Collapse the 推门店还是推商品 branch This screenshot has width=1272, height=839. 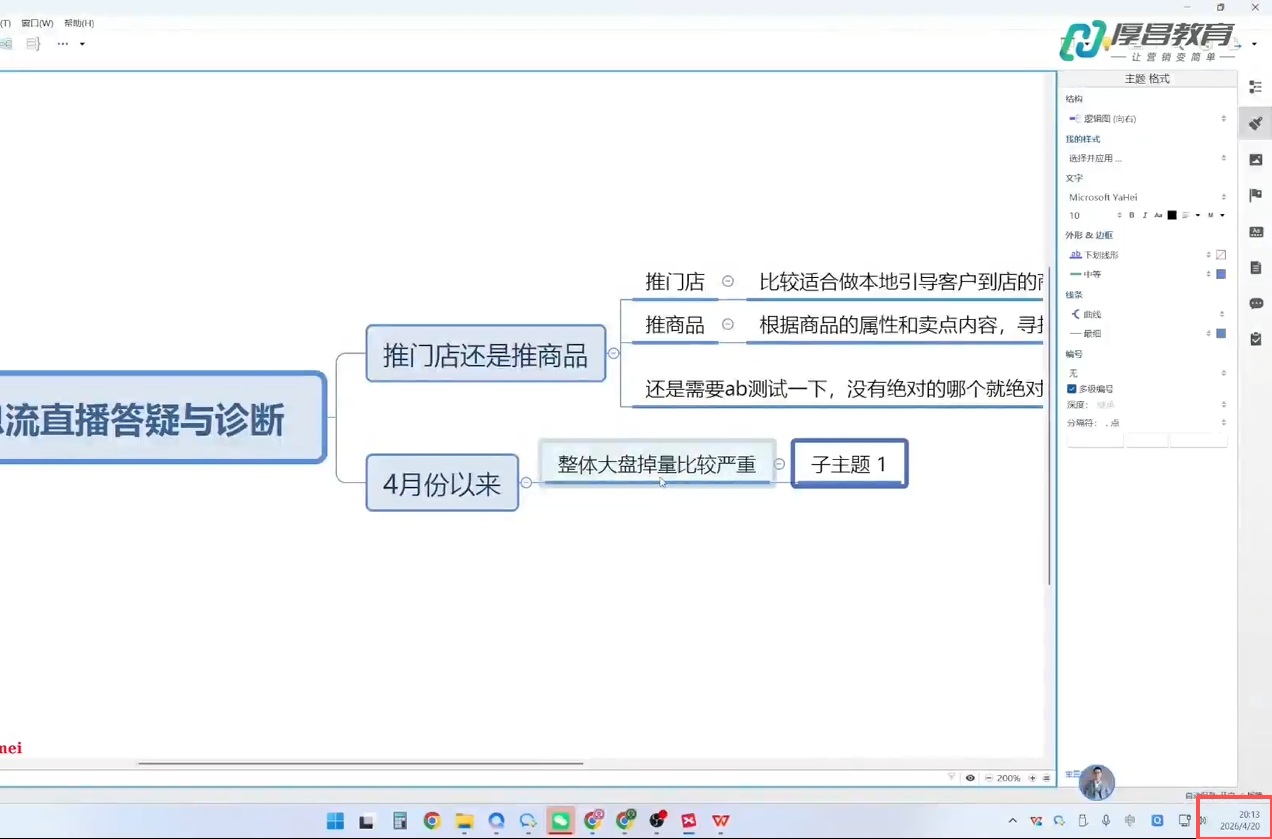[613, 353]
